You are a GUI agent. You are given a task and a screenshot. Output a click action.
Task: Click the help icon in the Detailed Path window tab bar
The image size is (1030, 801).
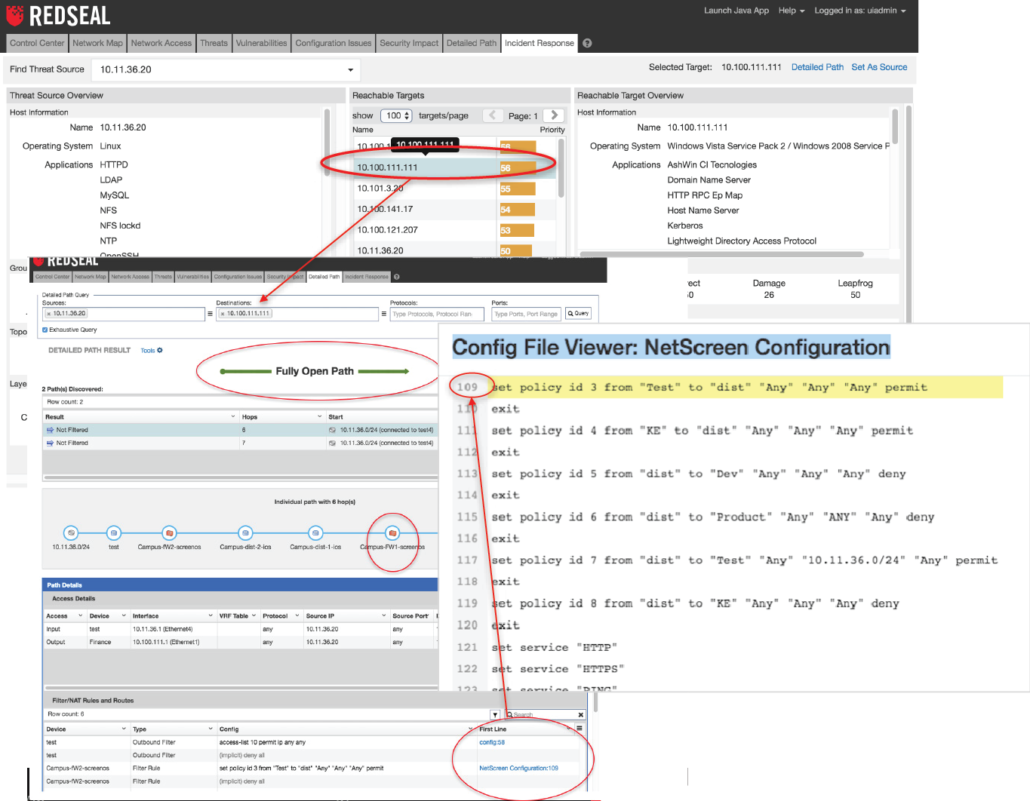[x=396, y=277]
